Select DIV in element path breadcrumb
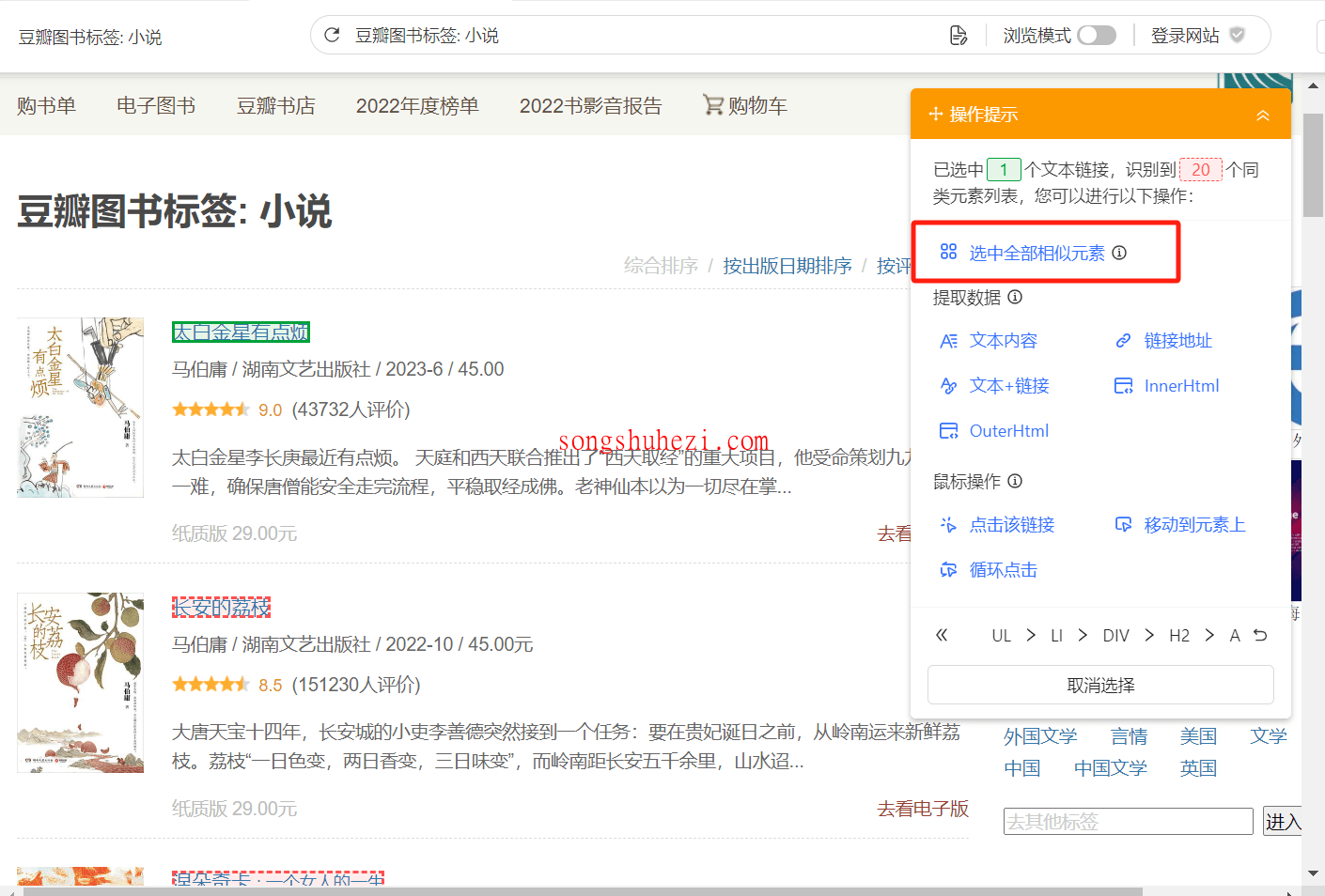This screenshot has height=896, width=1325. tap(1115, 636)
